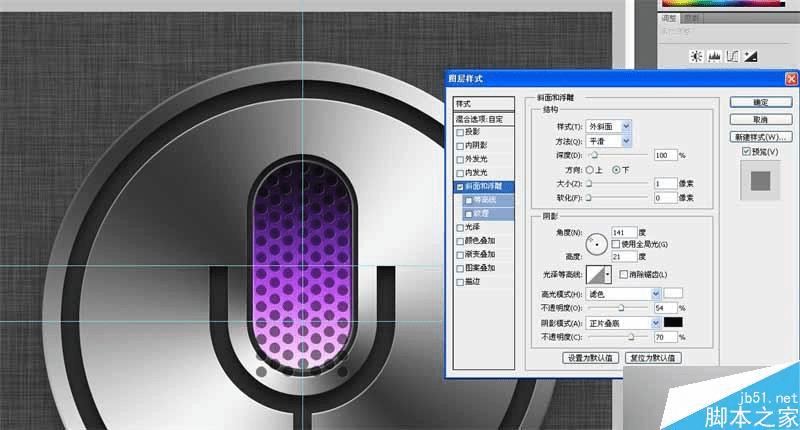The height and width of the screenshot is (430, 800).
Task: Enable the 纹理 texture sub-option checkbox
Action: pyautogui.click(x=469, y=214)
